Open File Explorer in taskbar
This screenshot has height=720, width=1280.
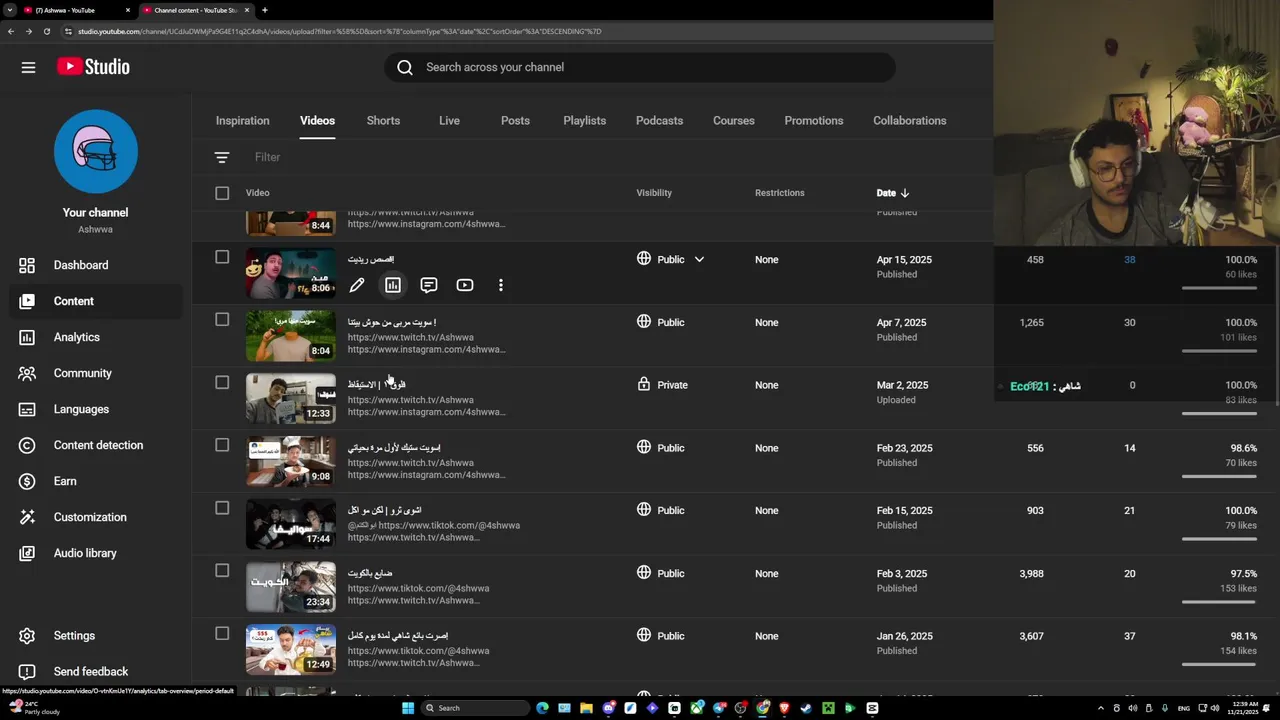click(x=586, y=708)
